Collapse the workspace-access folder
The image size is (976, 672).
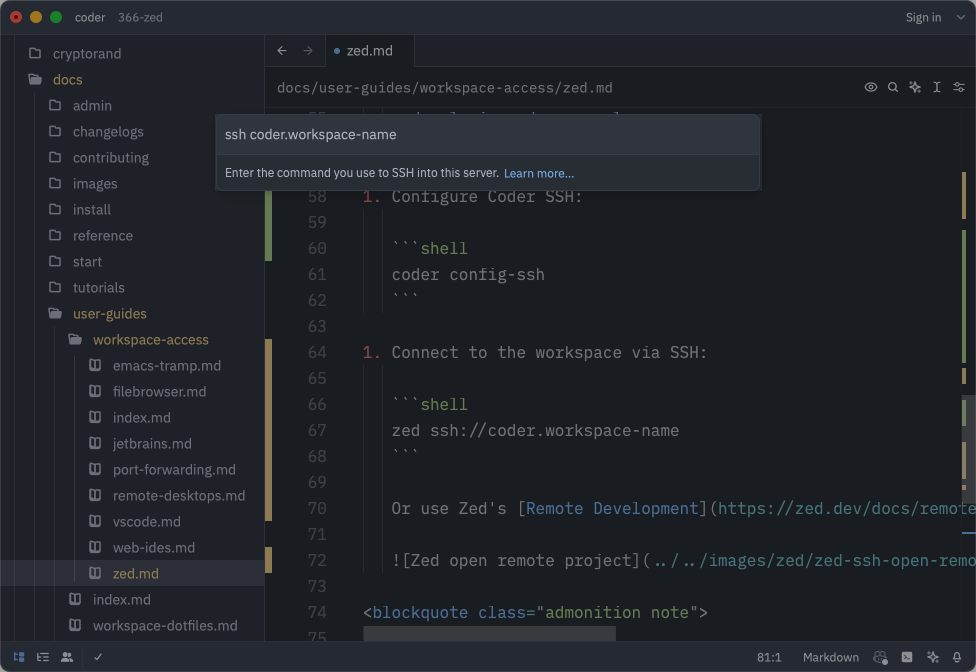click(150, 339)
